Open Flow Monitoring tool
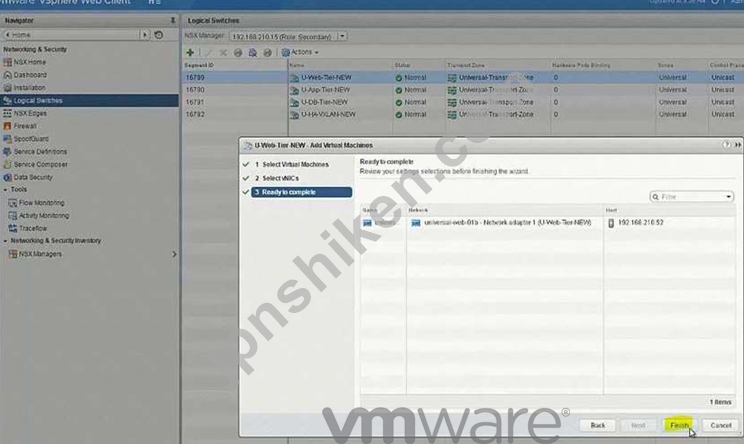 (x=41, y=203)
